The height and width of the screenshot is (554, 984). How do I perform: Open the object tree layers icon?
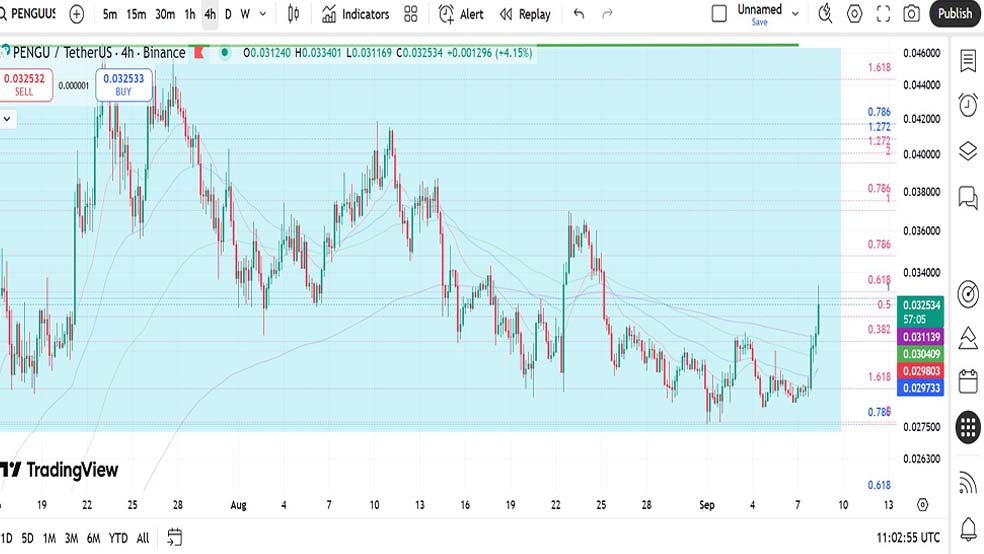point(968,151)
